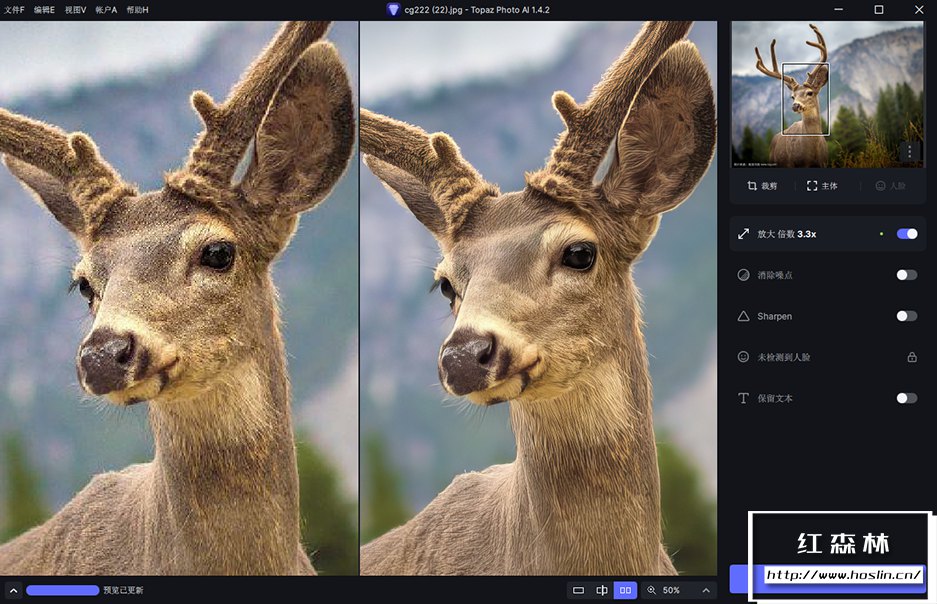The width and height of the screenshot is (937, 604).
Task: Click the 50% zoom value
Action: click(671, 590)
